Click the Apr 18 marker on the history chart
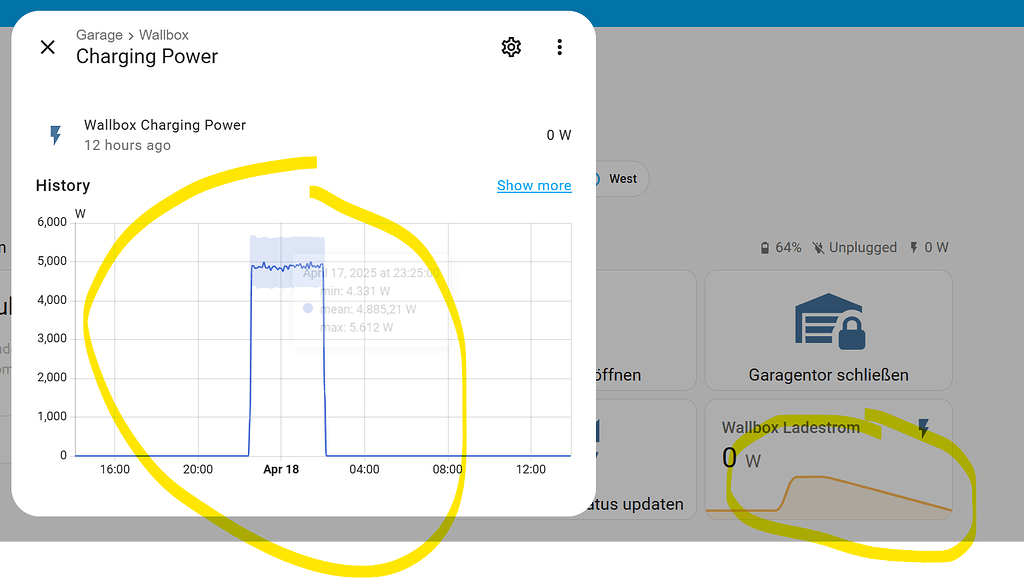Viewport: 1024px width, 578px height. coord(281,469)
